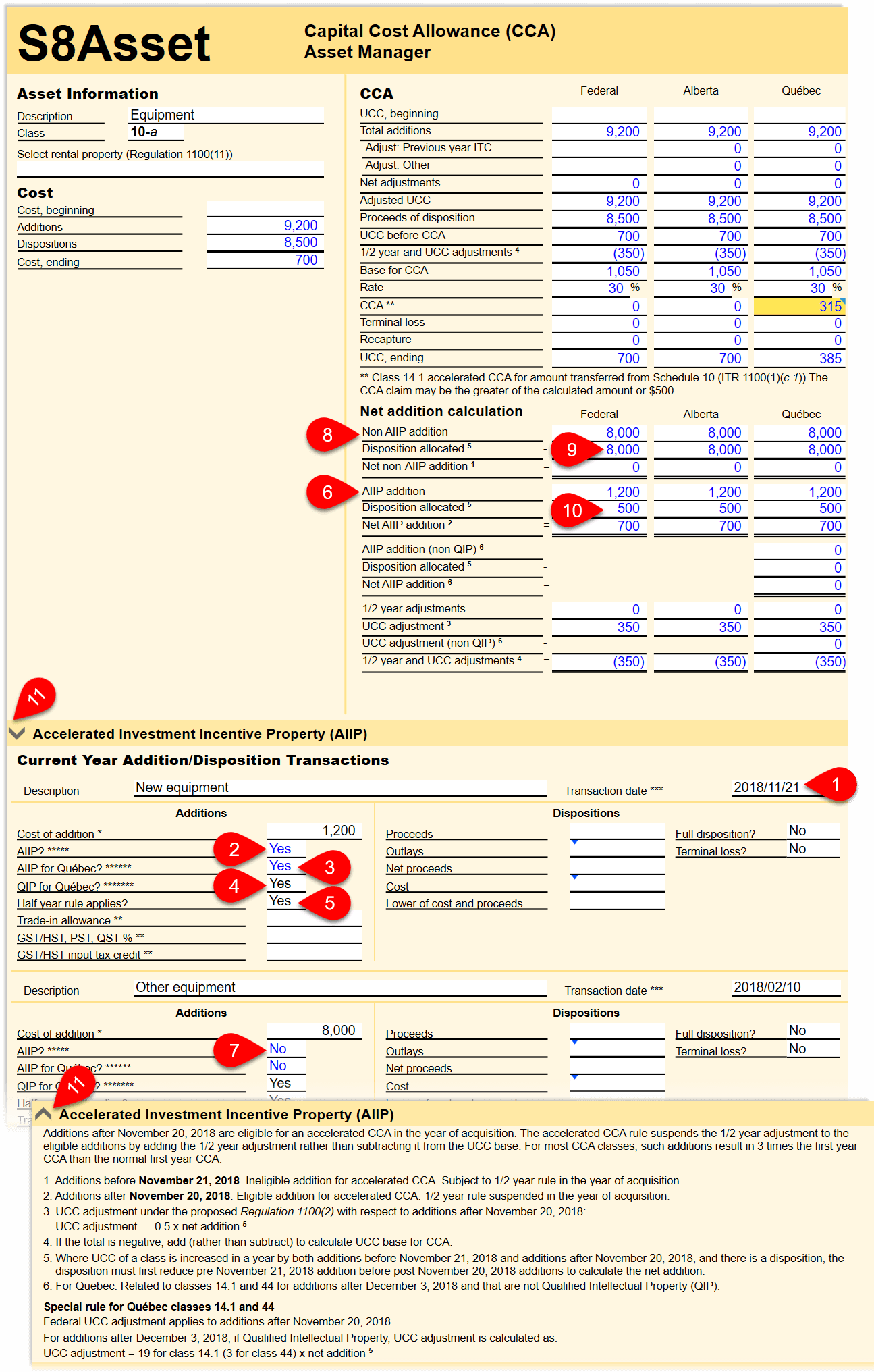Click the Federal AIIP addition value 1,200
This screenshot has height=1372, width=874.
click(599, 492)
